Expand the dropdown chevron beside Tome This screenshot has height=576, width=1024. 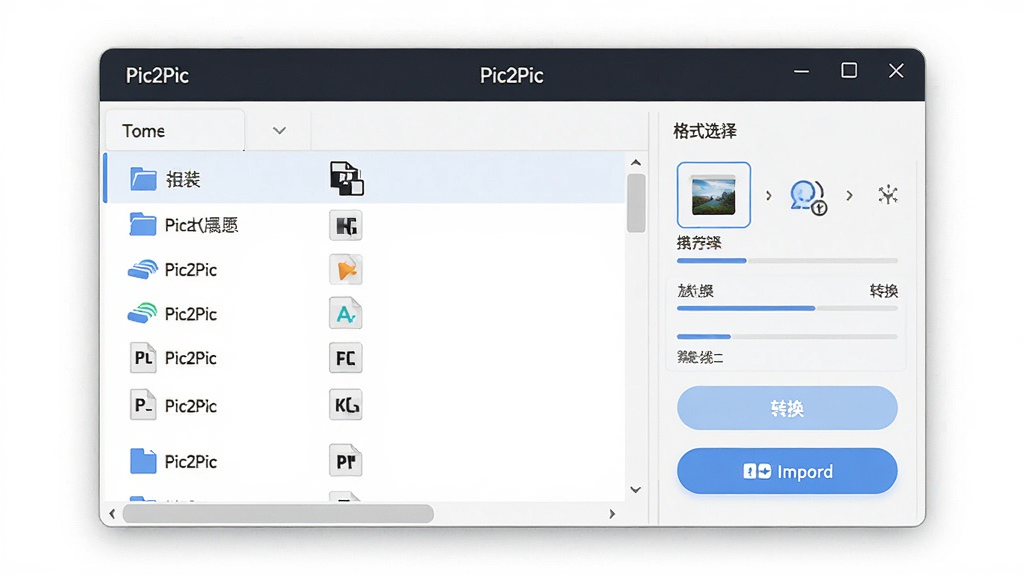click(279, 131)
